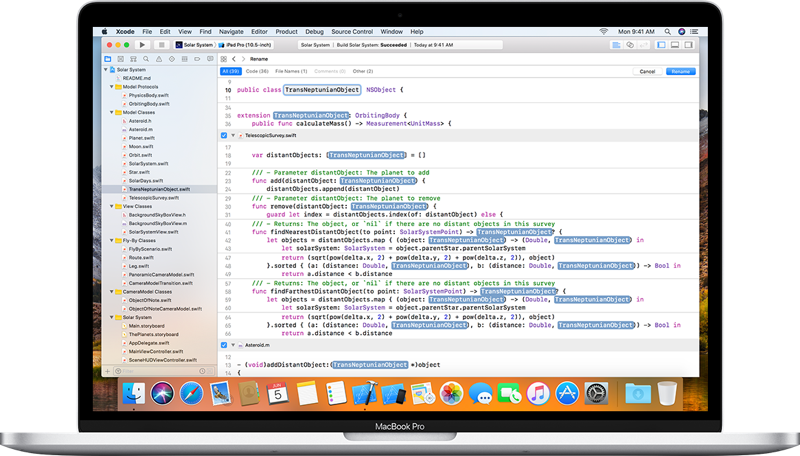Click the blue Rename button
The height and width of the screenshot is (456, 800).
[680, 71]
